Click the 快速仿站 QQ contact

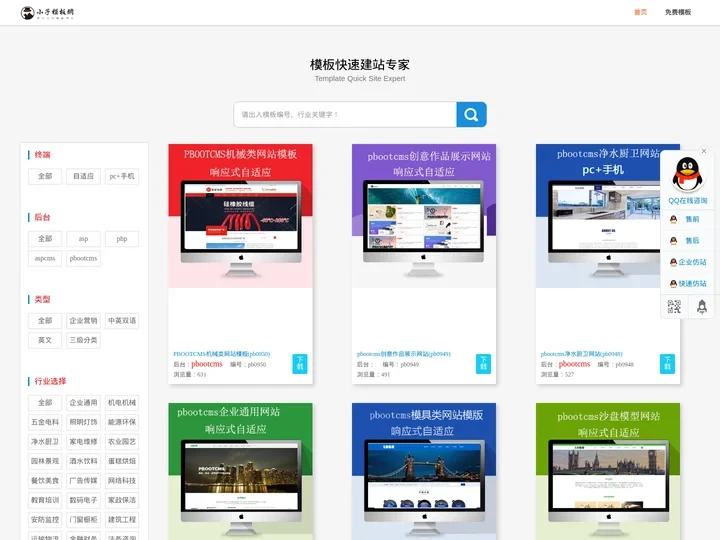pyautogui.click(x=687, y=284)
